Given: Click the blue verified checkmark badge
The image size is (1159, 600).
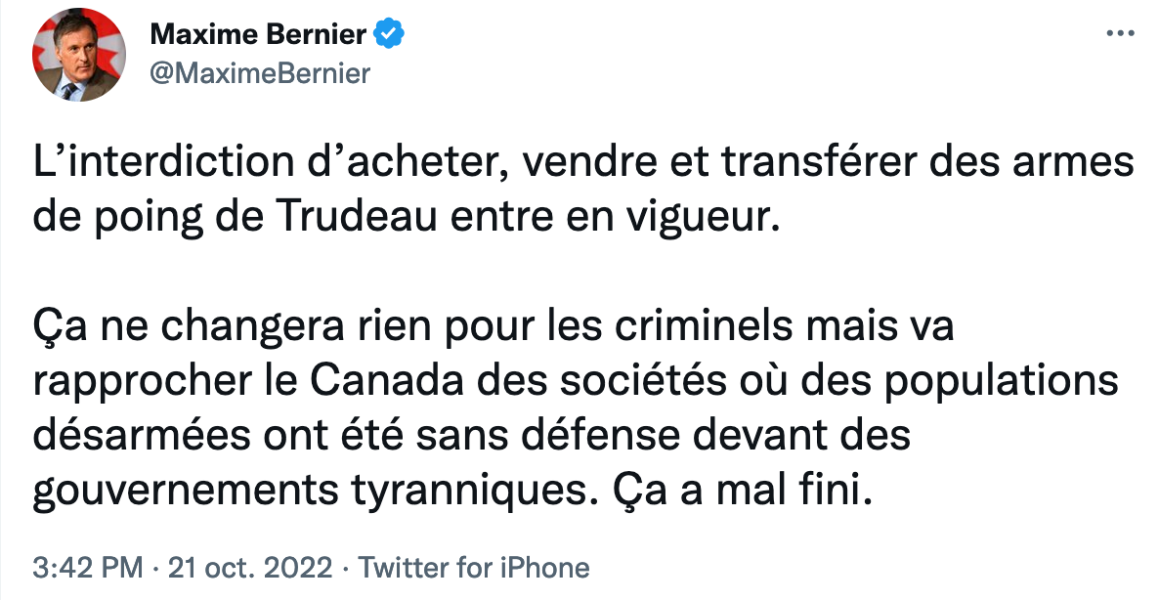Looking at the screenshot, I should [388, 34].
